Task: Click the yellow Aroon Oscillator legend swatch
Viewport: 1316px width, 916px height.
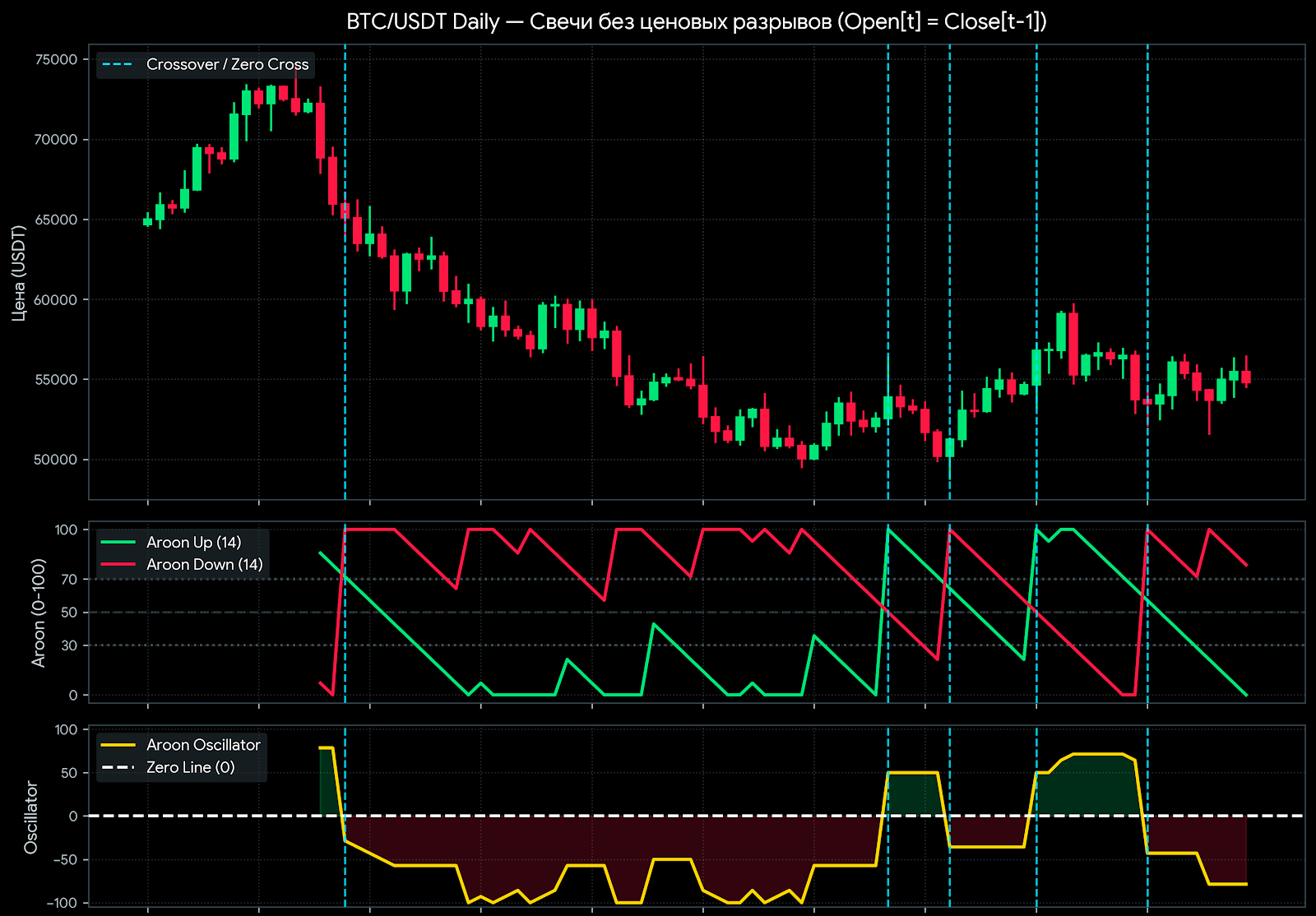Action: pyautogui.click(x=118, y=745)
